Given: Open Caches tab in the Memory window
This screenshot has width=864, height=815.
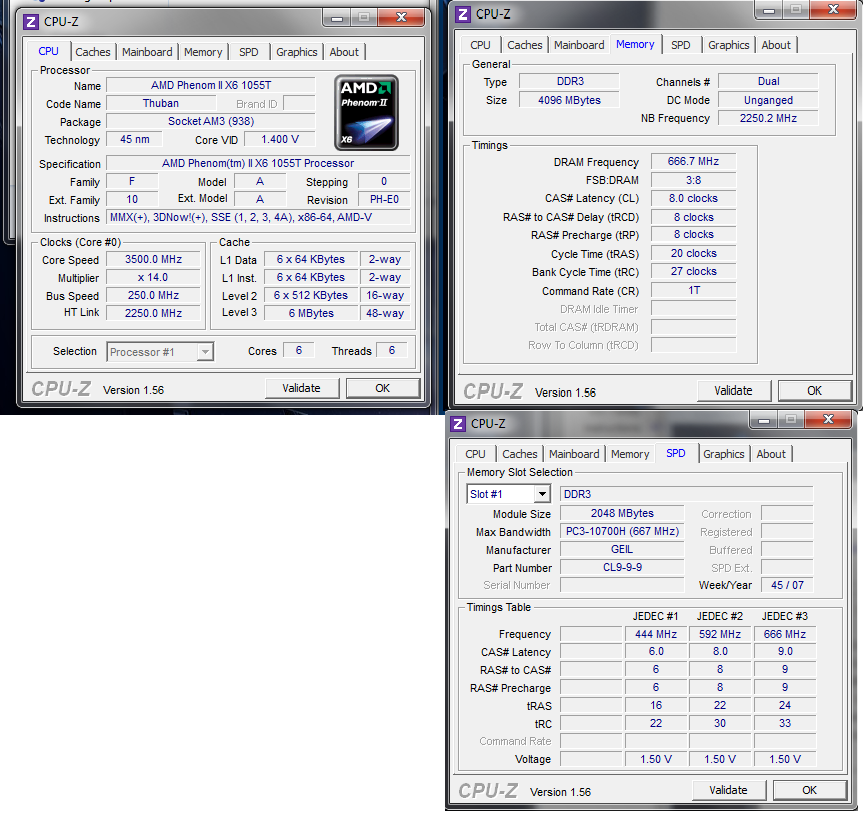Looking at the screenshot, I should coord(525,45).
